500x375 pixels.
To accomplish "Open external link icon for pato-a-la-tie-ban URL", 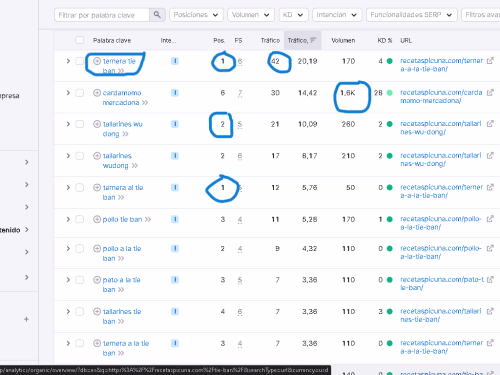I will pyautogui.click(x=490, y=280).
